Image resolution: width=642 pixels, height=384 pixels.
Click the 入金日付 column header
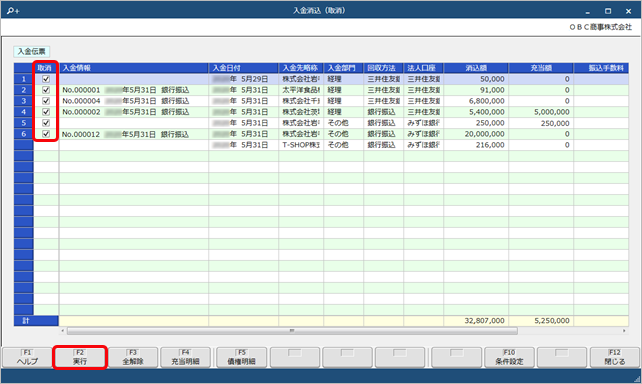click(x=244, y=68)
